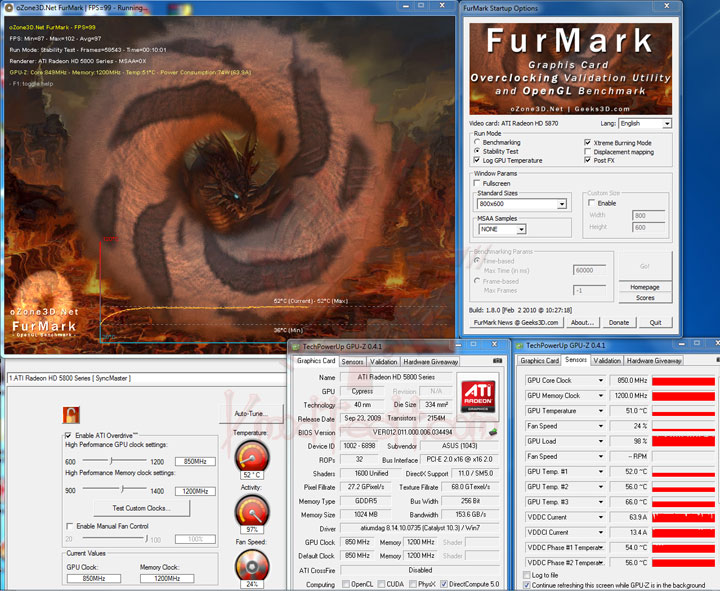Click the Scores button
Image resolution: width=720 pixels, height=591 pixels.
645,298
